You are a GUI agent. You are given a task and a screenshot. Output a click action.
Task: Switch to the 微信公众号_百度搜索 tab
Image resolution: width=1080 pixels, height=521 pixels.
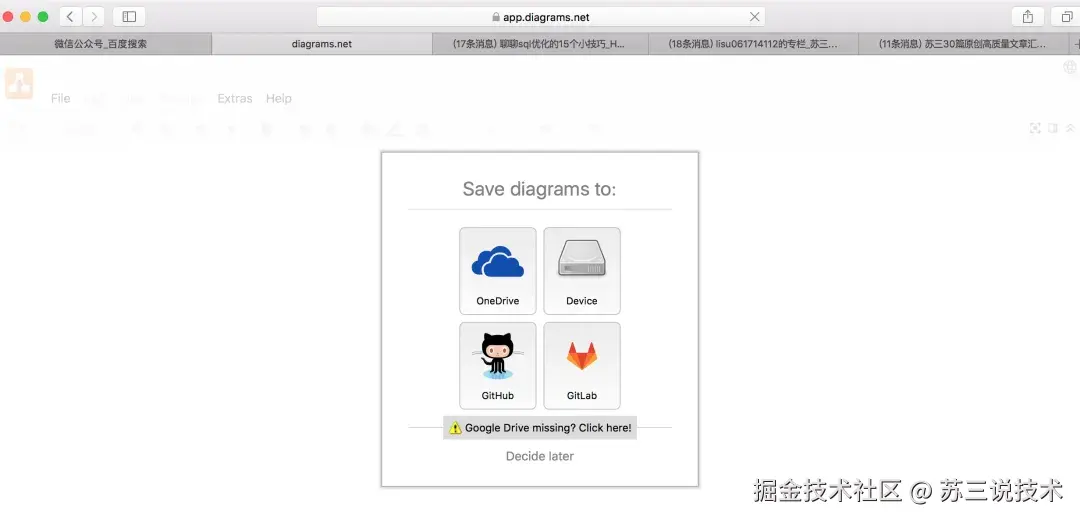(x=106, y=44)
